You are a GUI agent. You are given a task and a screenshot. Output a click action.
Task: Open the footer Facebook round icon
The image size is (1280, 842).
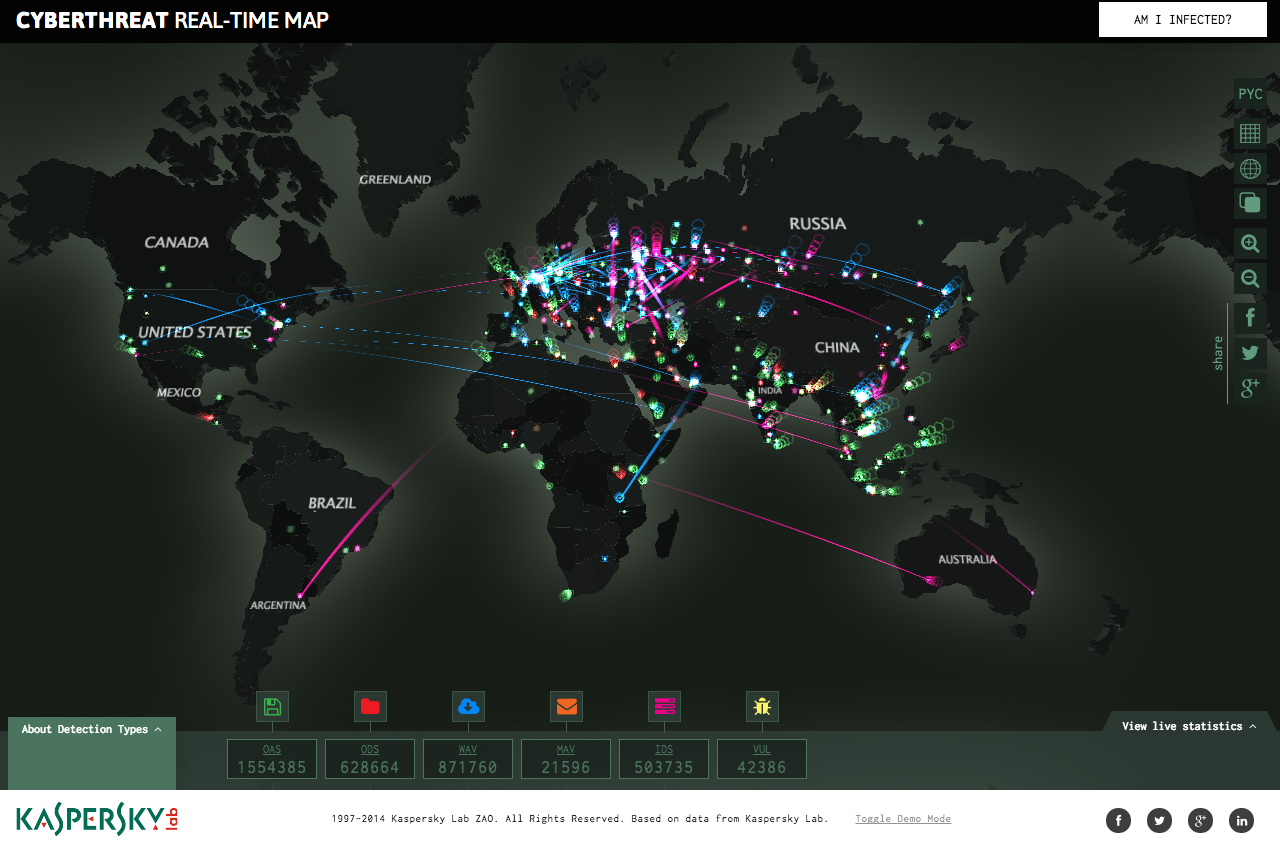tap(1118, 820)
